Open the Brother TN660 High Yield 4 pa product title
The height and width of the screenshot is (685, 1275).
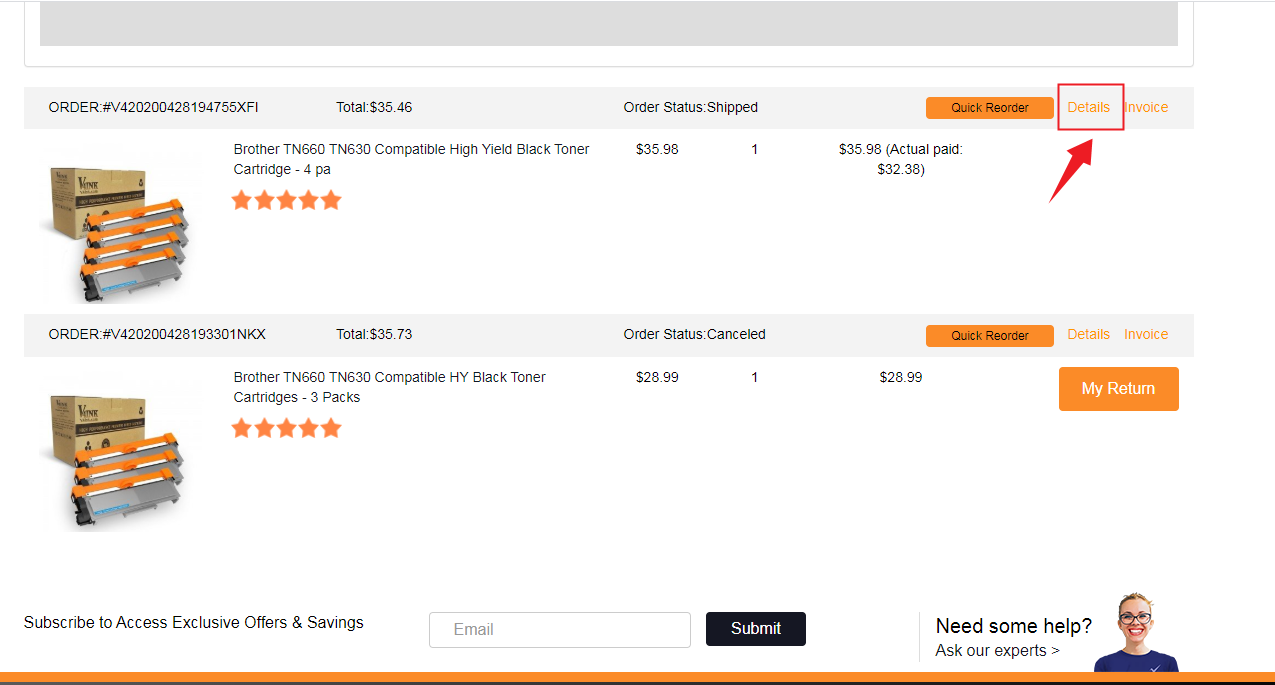pyautogui.click(x=411, y=159)
